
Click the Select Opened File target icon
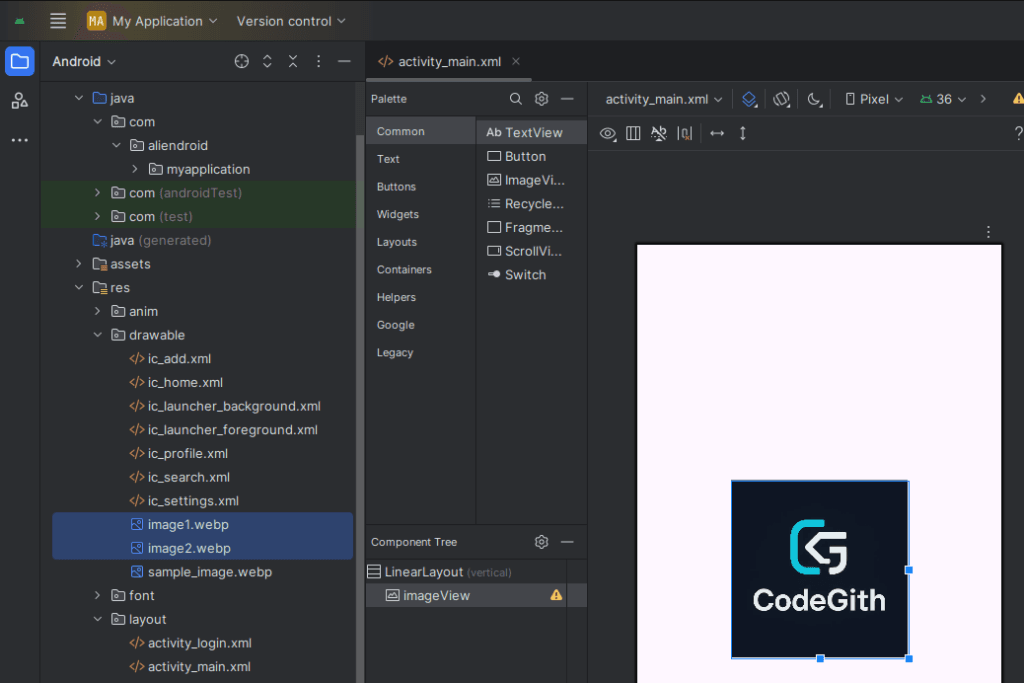pos(242,61)
